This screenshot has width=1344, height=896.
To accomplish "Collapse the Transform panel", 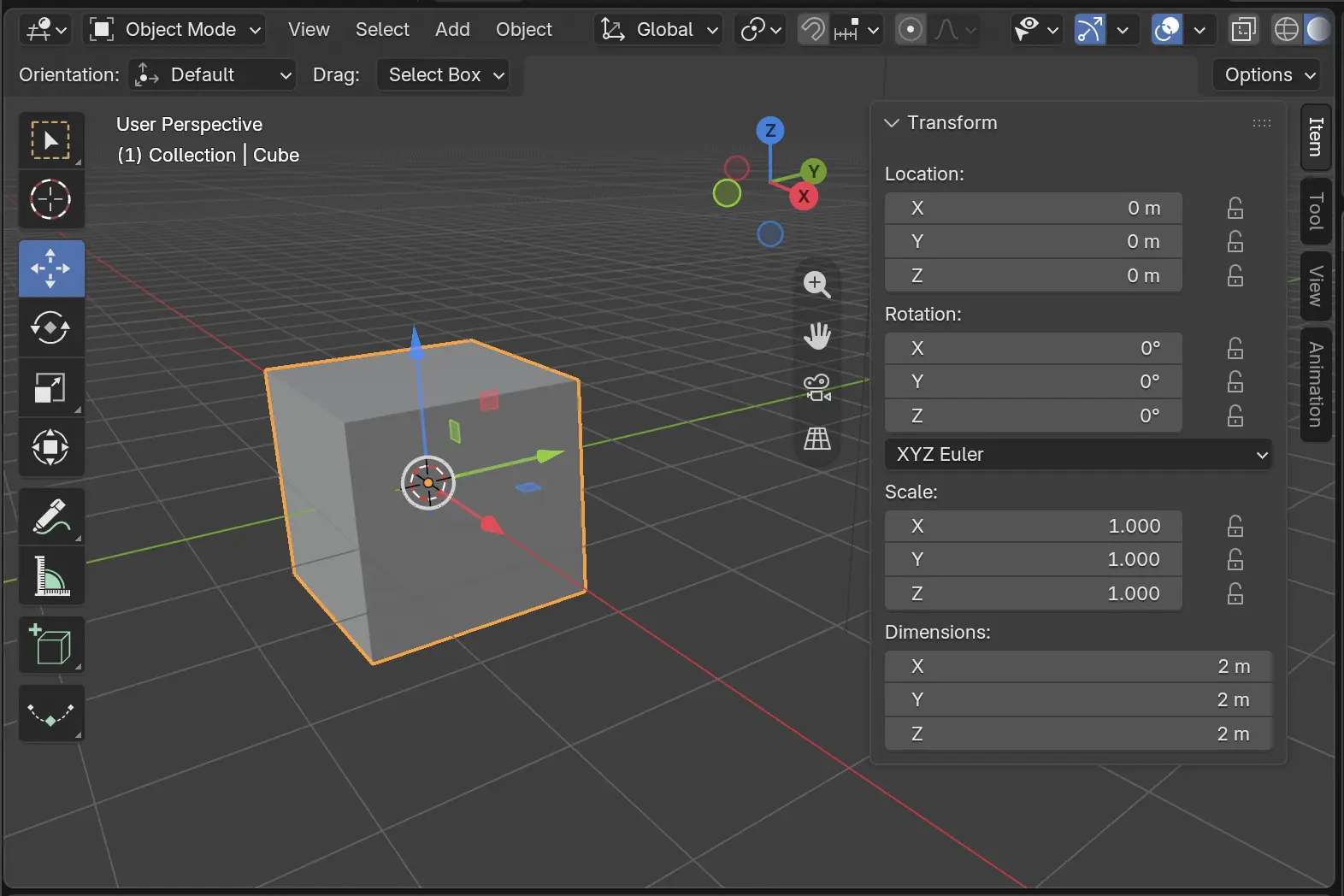I will click(892, 123).
